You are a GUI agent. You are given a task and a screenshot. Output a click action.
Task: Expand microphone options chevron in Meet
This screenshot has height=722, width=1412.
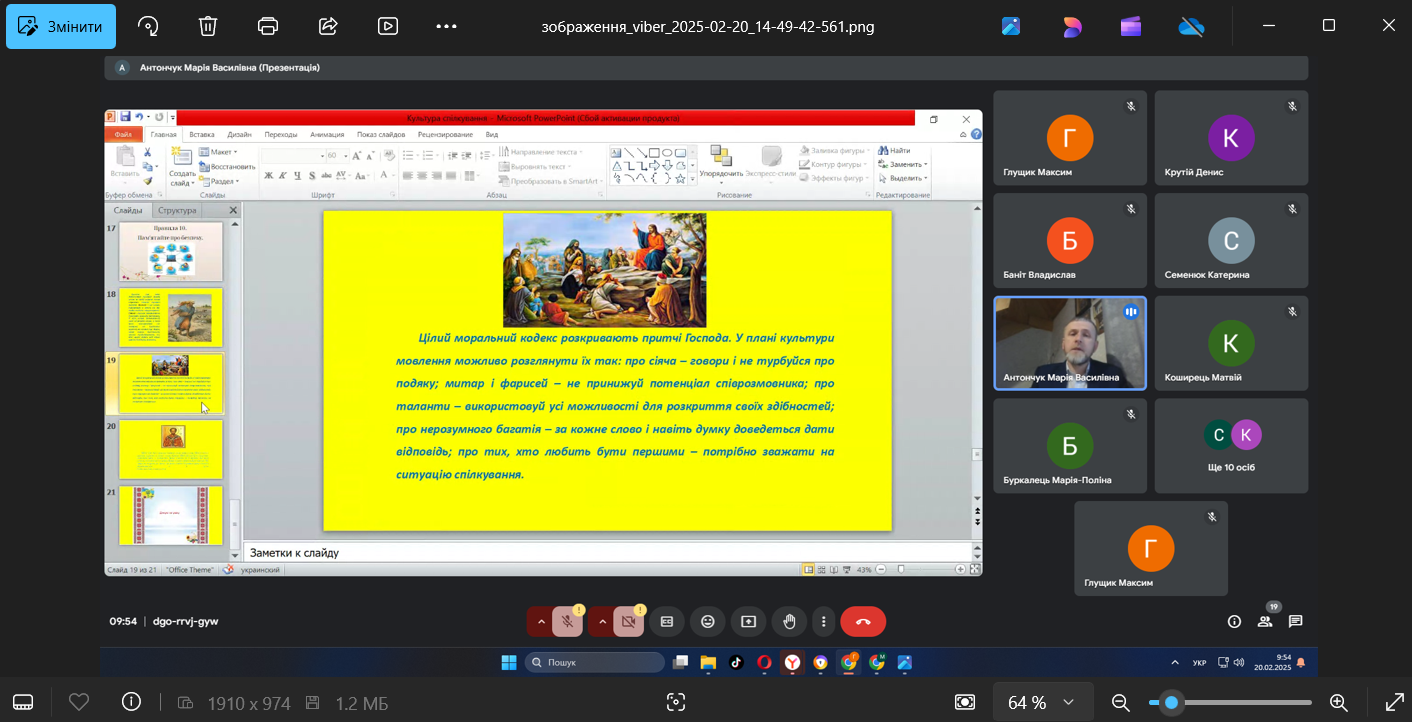click(541, 621)
